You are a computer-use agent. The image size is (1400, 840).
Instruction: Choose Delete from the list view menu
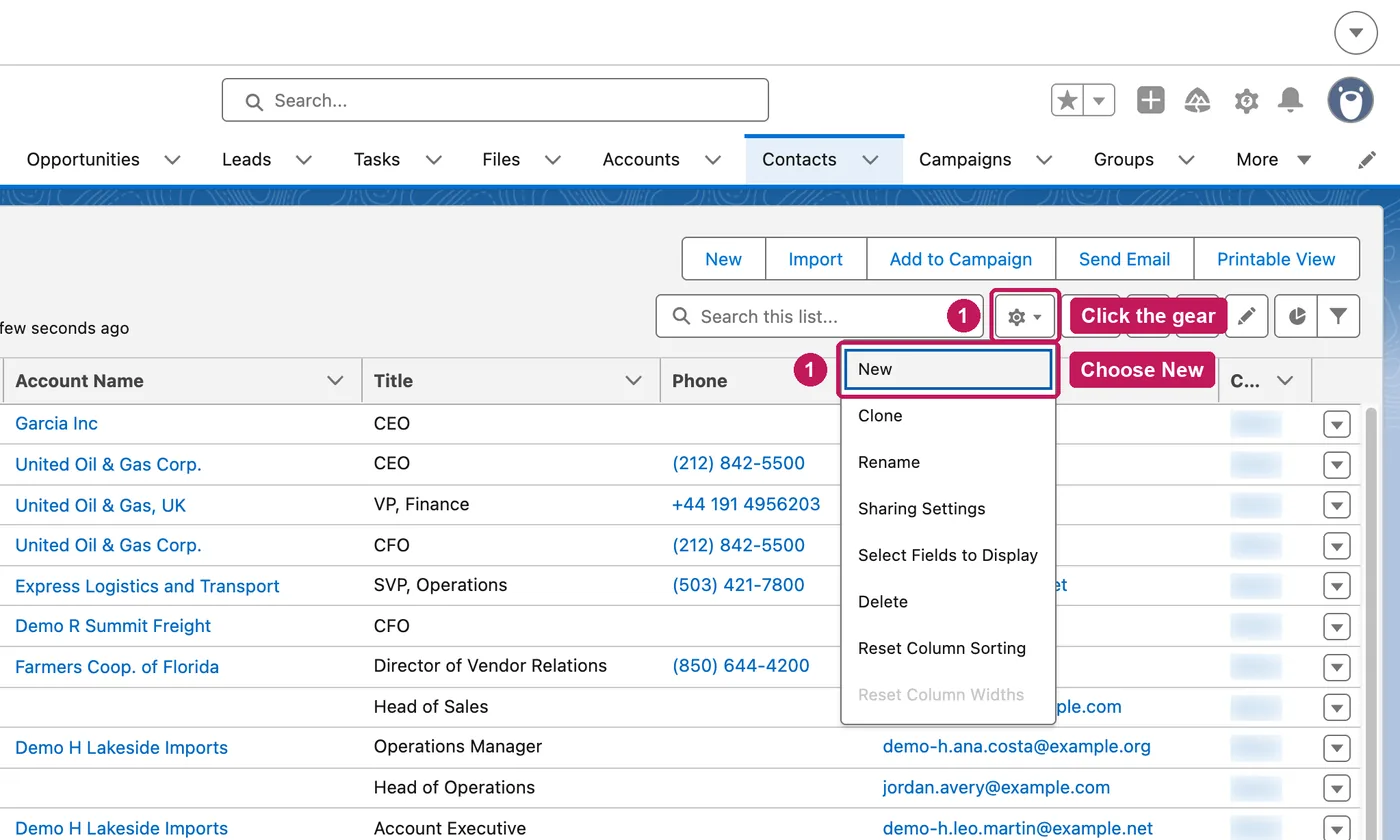coord(948,602)
